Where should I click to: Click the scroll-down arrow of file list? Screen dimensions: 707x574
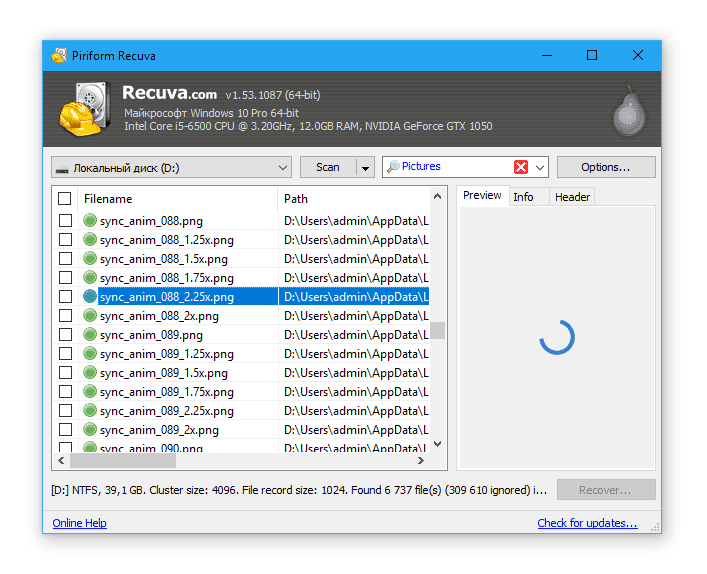[437, 444]
